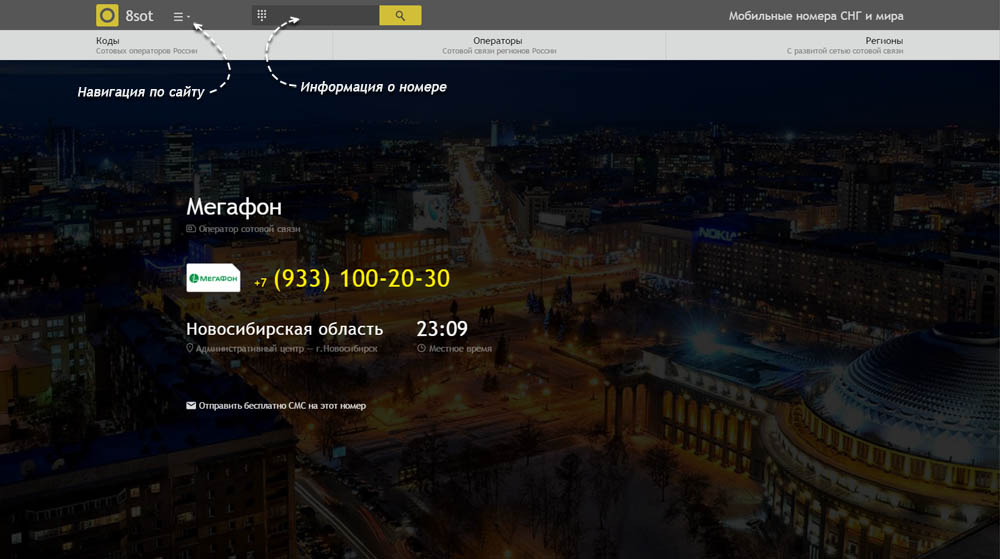Click the Мегафон operator heading
1000x559 pixels.
point(234,207)
